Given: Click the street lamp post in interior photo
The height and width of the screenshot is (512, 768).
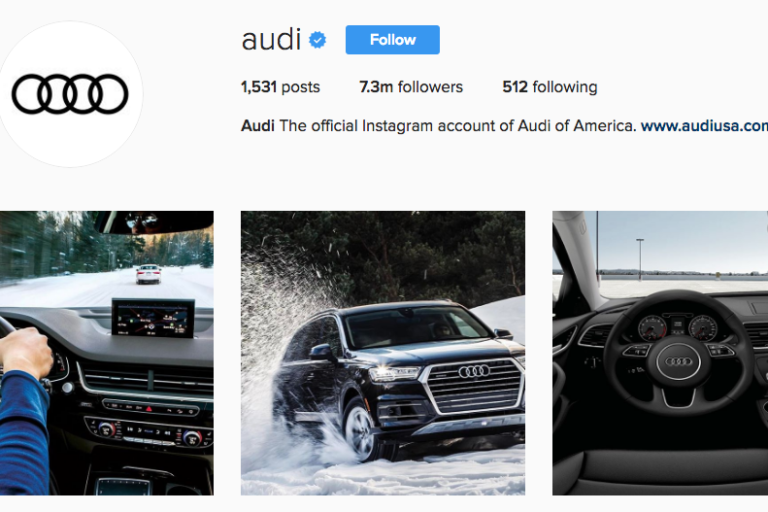Looking at the screenshot, I should (x=640, y=259).
